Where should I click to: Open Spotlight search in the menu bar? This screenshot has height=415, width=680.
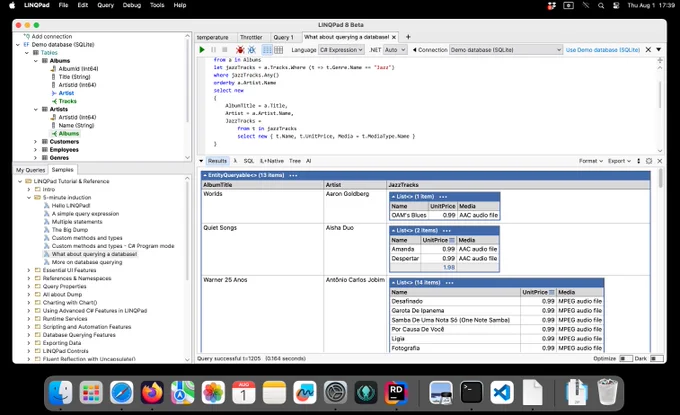(x=601, y=6)
